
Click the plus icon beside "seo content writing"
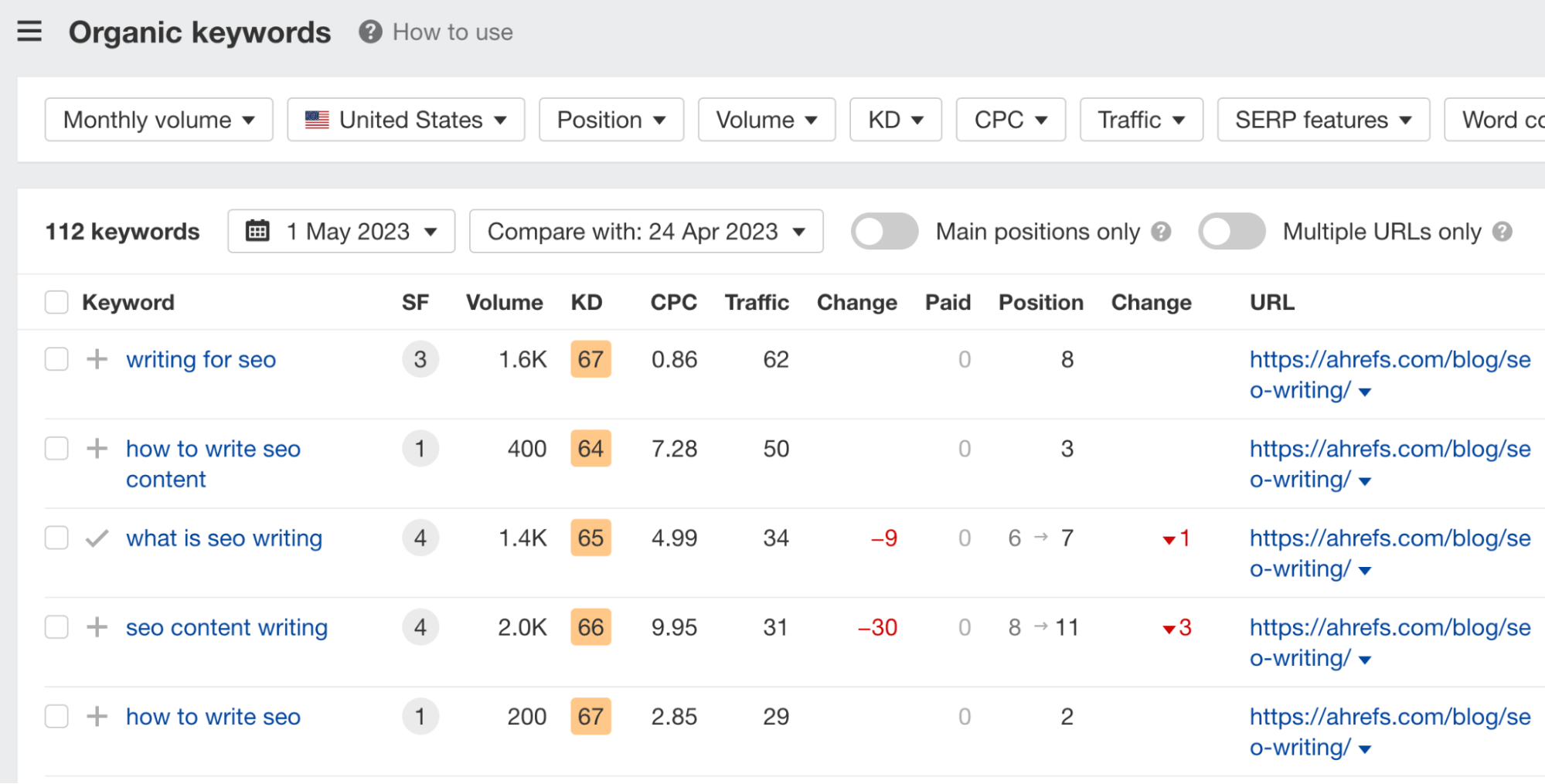click(97, 627)
